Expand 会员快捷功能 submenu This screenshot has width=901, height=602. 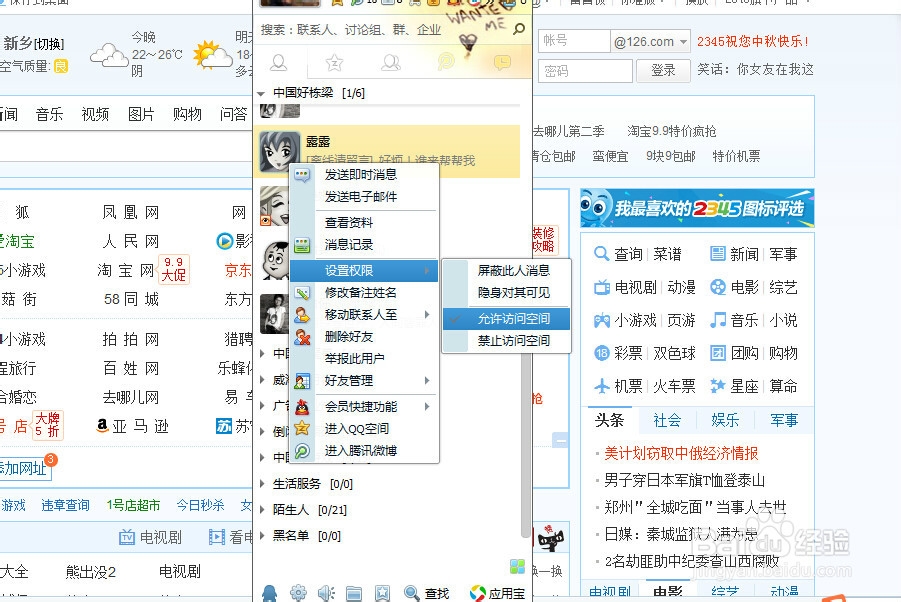[364, 407]
